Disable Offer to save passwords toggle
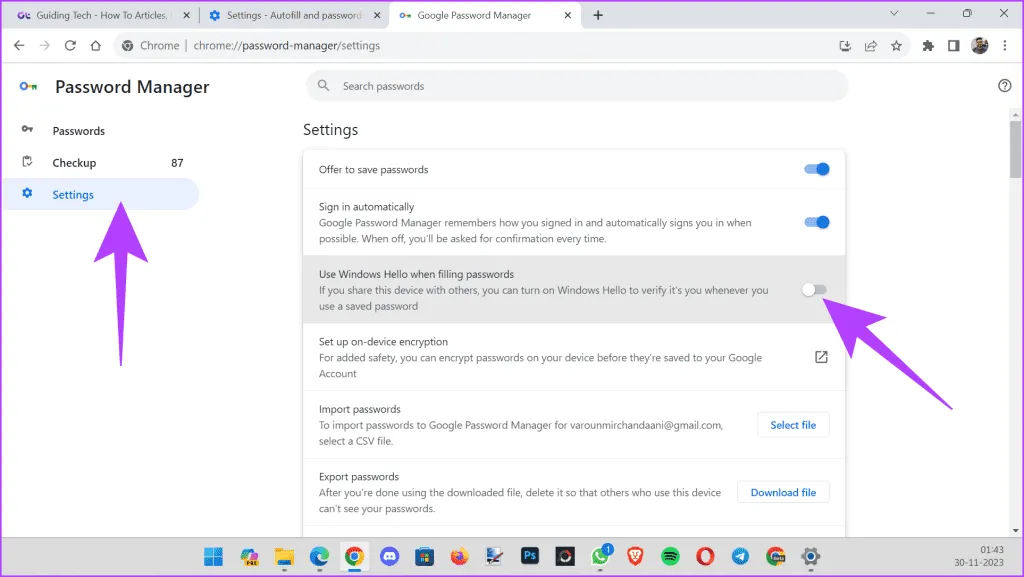 (817, 170)
